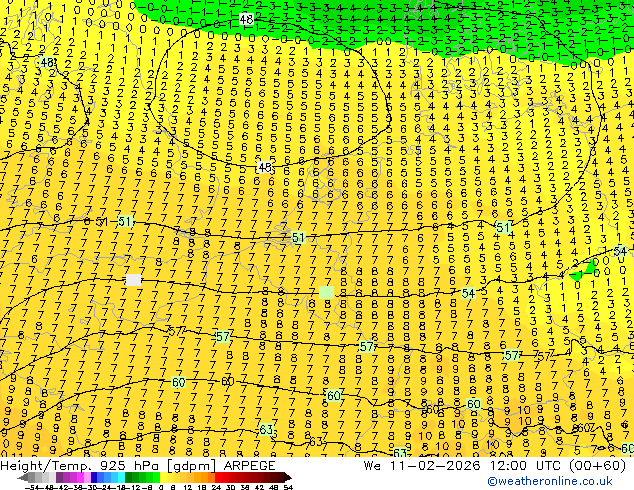Pick the dark purple legend swatch

59,477
